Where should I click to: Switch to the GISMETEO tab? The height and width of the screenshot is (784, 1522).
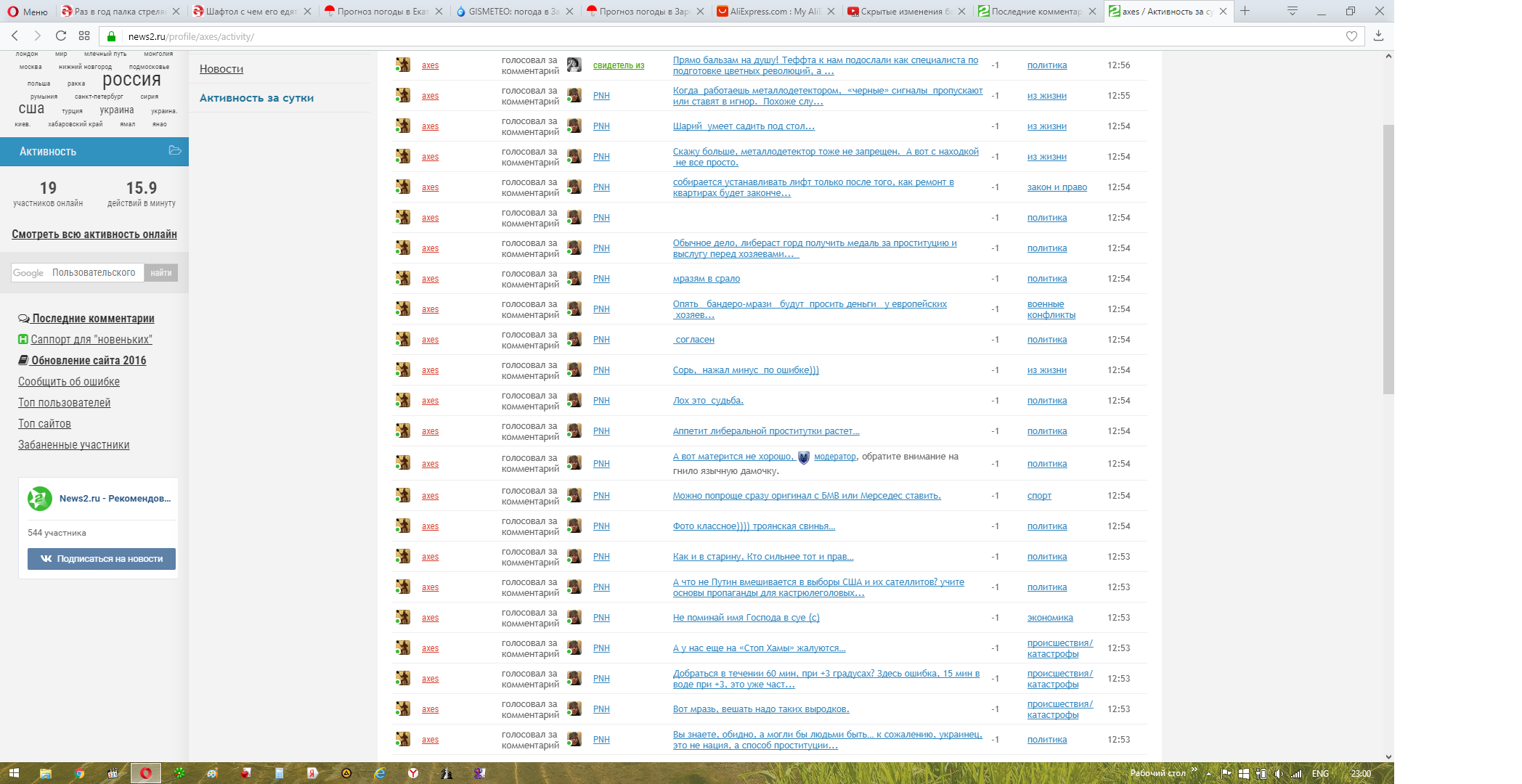tap(513, 12)
